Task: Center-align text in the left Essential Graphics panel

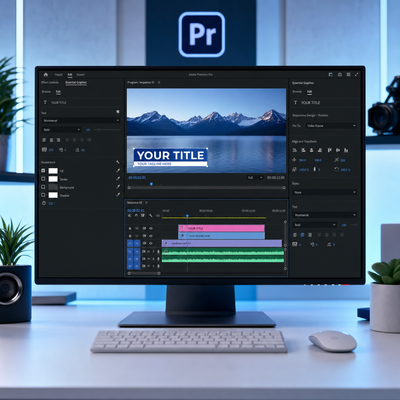Action: pyautogui.click(x=51, y=140)
